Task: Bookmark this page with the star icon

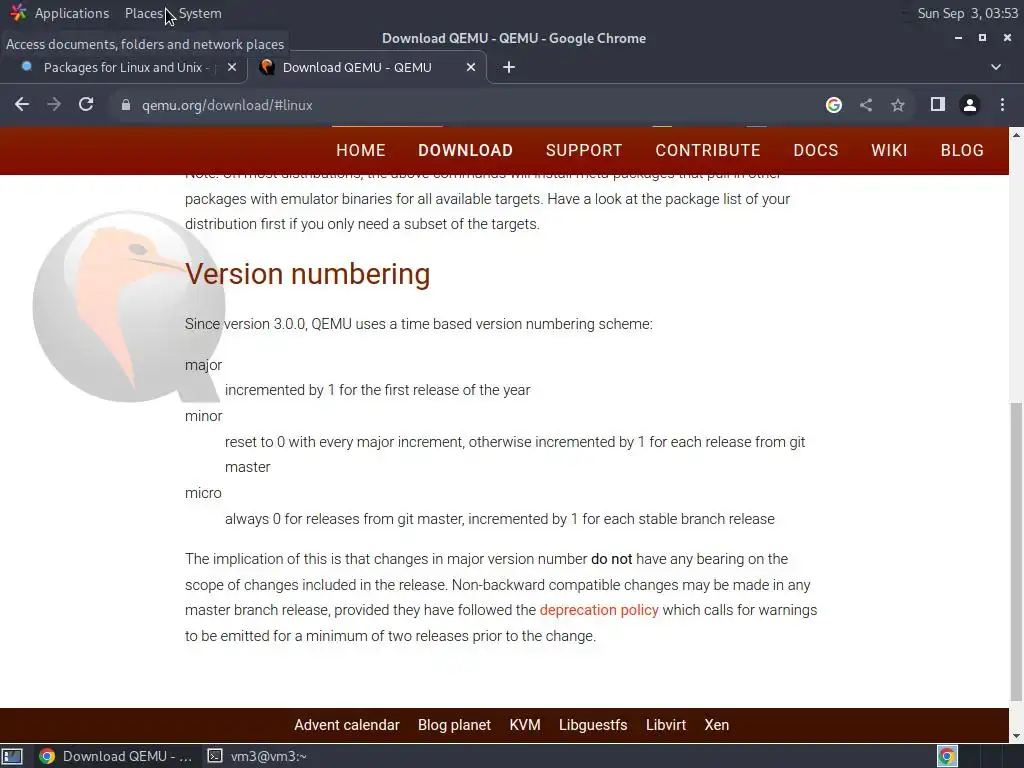Action: pyautogui.click(x=898, y=104)
